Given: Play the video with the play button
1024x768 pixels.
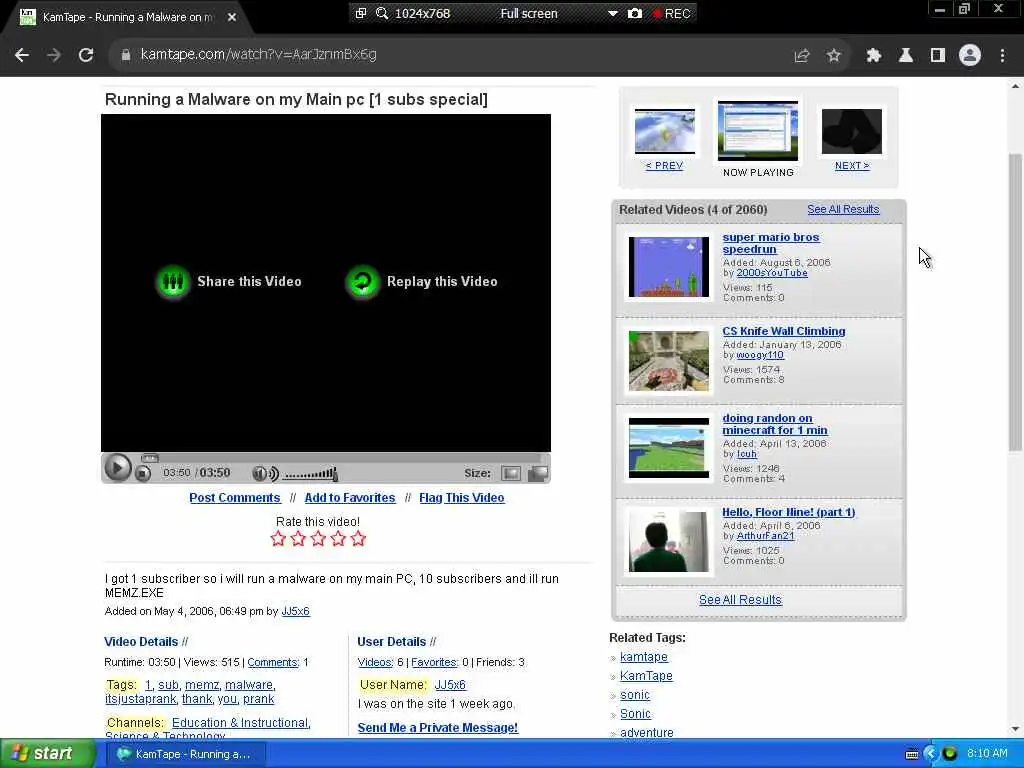Looking at the screenshot, I should click(x=118, y=468).
